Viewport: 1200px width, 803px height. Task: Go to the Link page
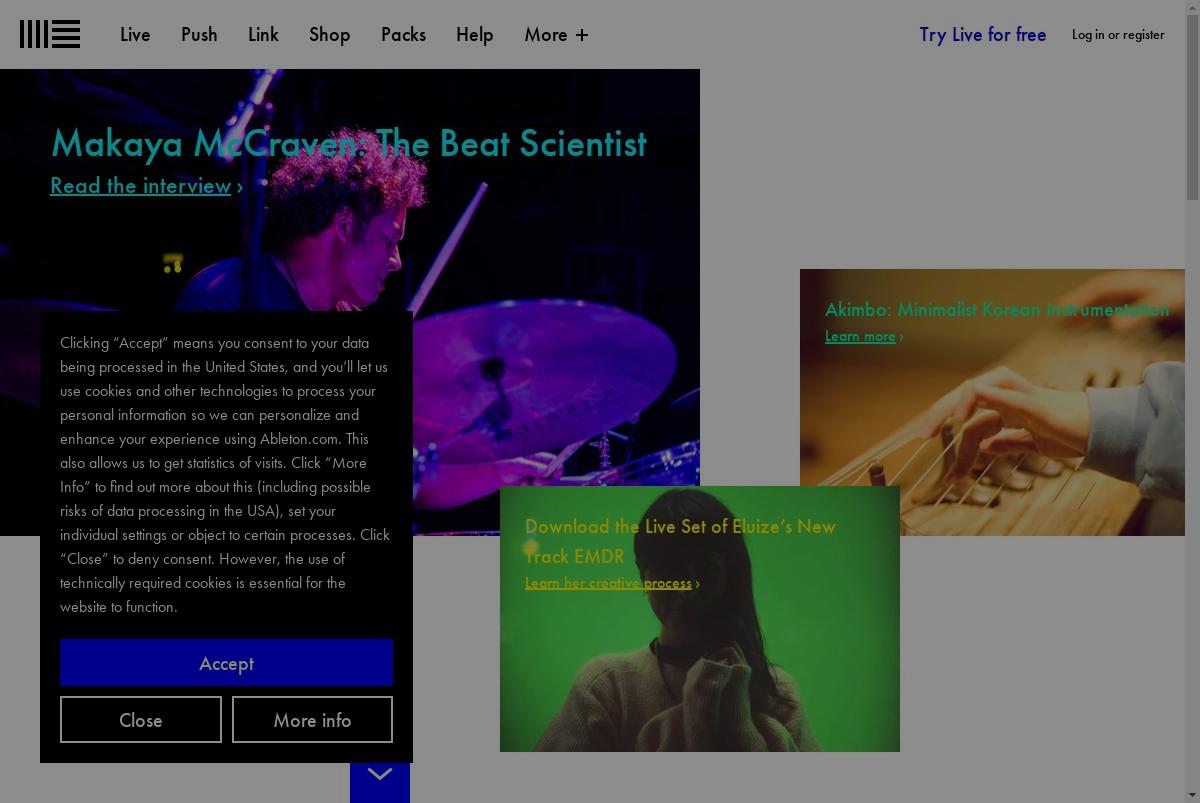263,34
